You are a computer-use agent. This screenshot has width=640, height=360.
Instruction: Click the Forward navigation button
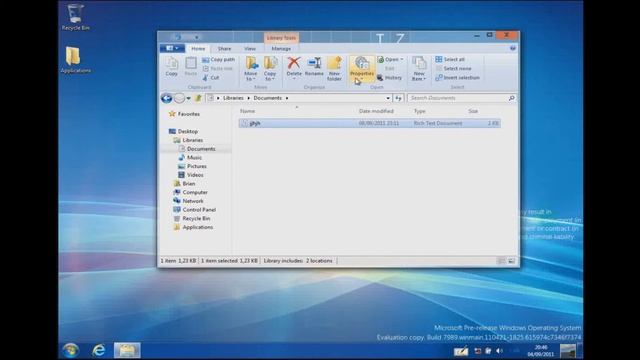click(179, 98)
